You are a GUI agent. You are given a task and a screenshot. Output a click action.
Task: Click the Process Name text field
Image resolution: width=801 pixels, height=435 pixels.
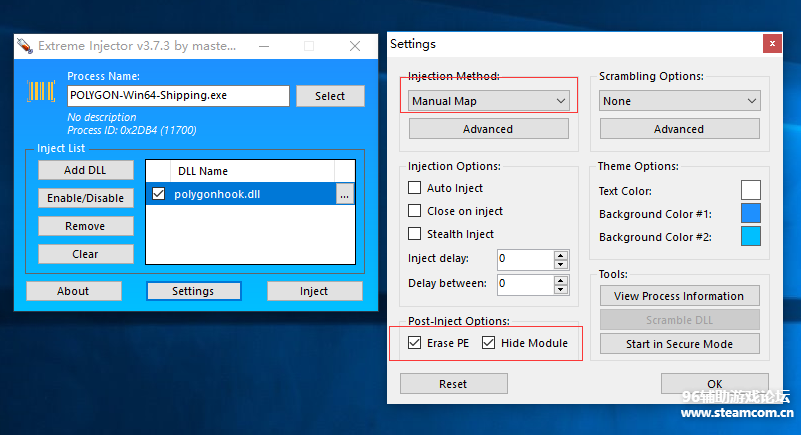[x=178, y=96]
